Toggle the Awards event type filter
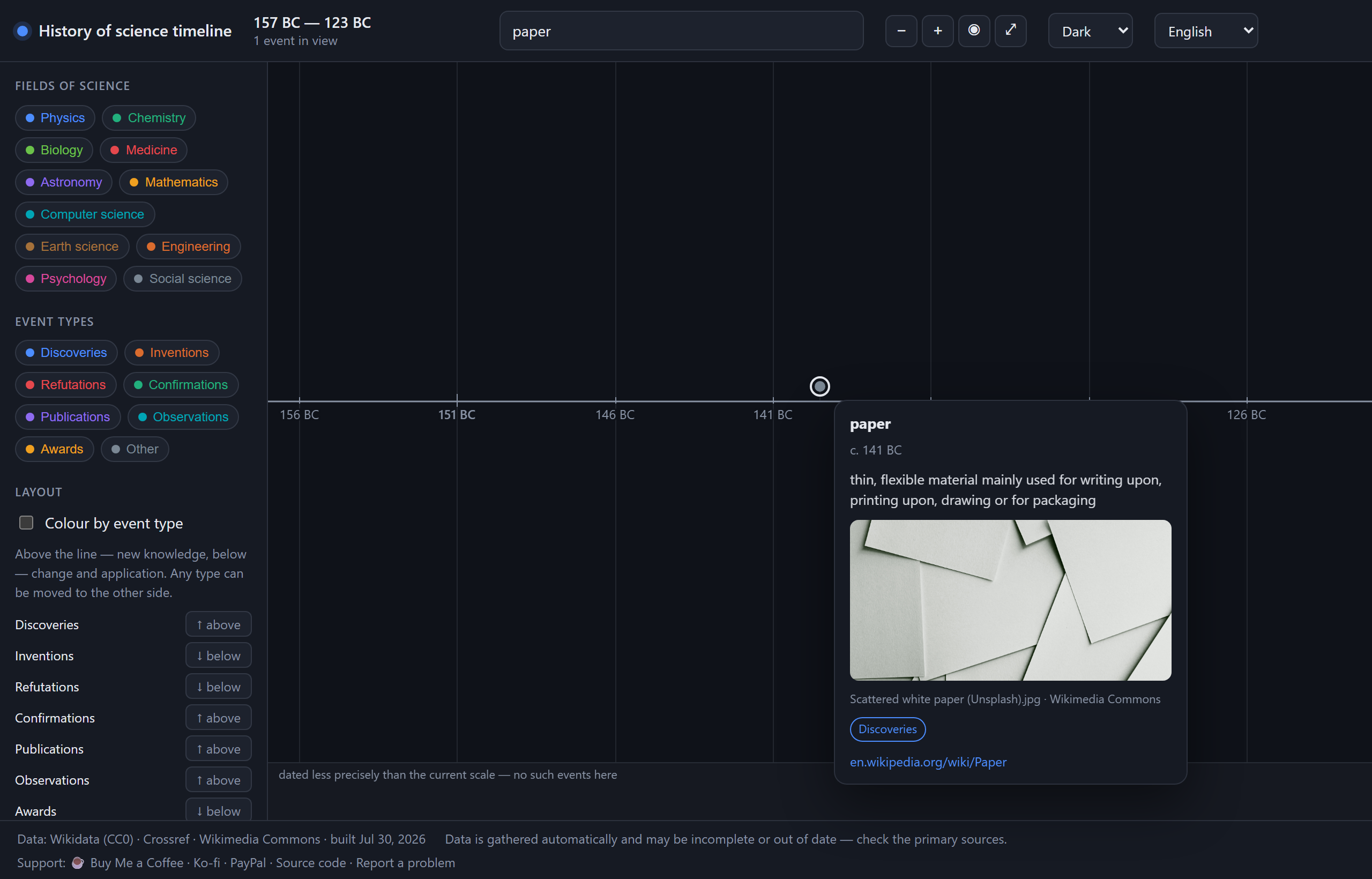 click(54, 449)
